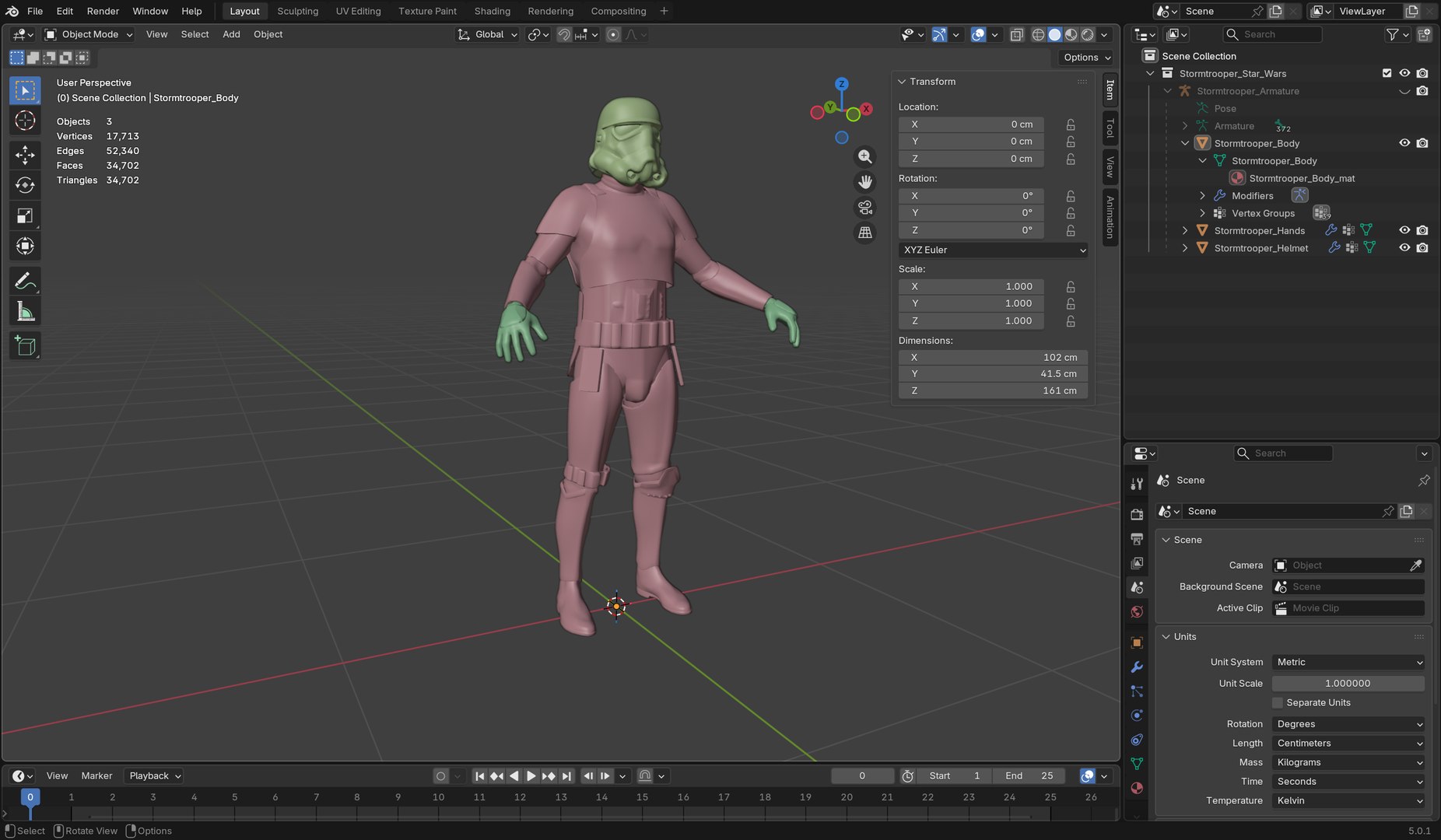
Task: Open the Unit System Metric dropdown
Action: click(1348, 662)
